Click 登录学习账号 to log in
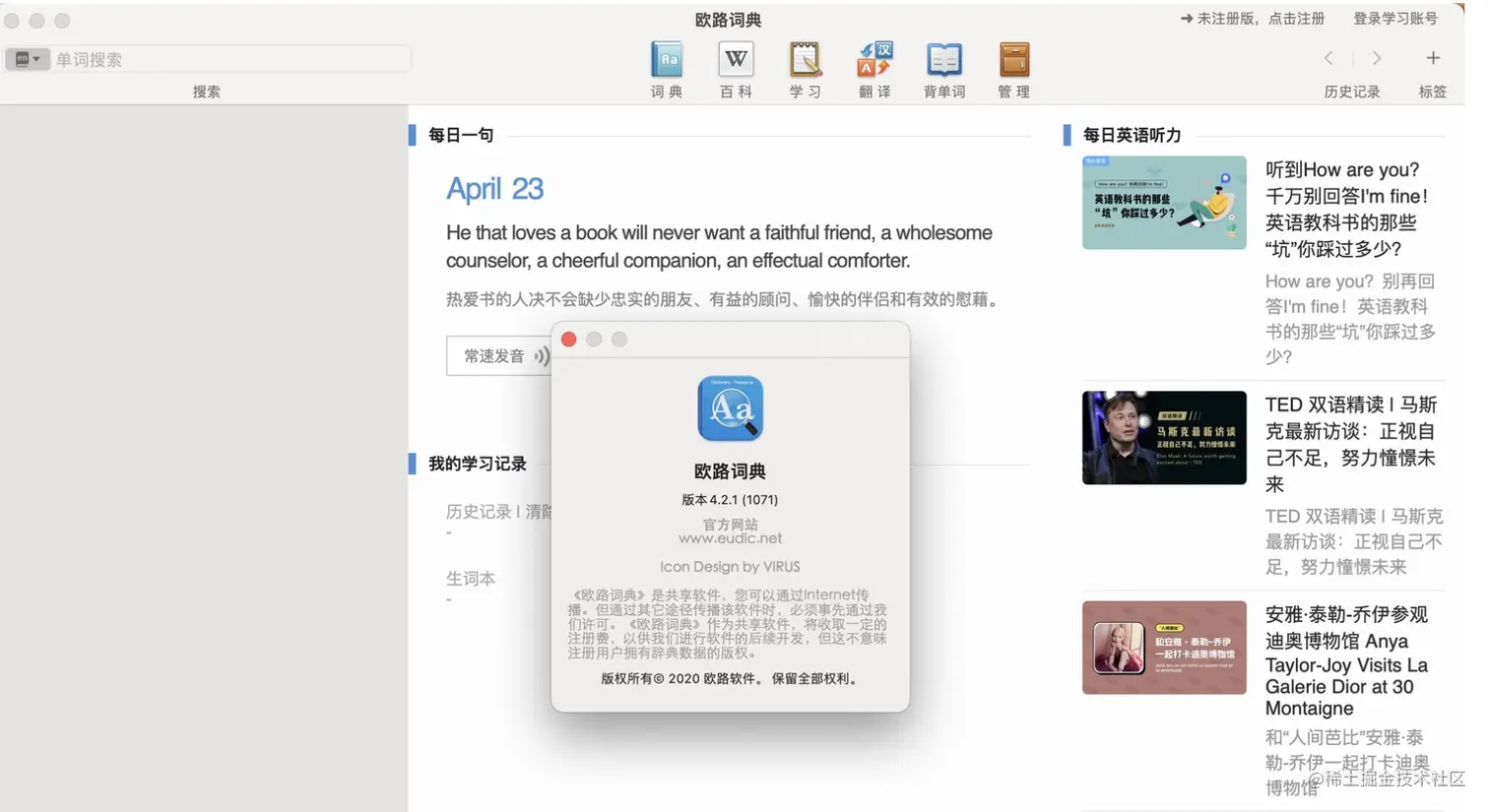This screenshot has width=1489, height=812. pos(1394,18)
